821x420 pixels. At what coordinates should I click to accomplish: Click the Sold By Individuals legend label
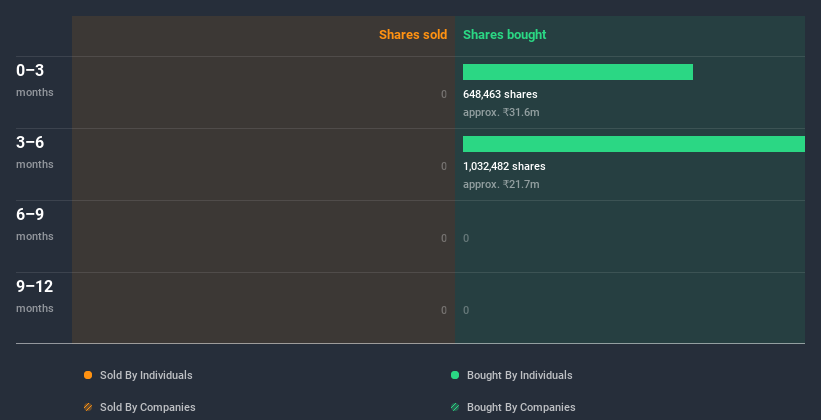coord(146,375)
